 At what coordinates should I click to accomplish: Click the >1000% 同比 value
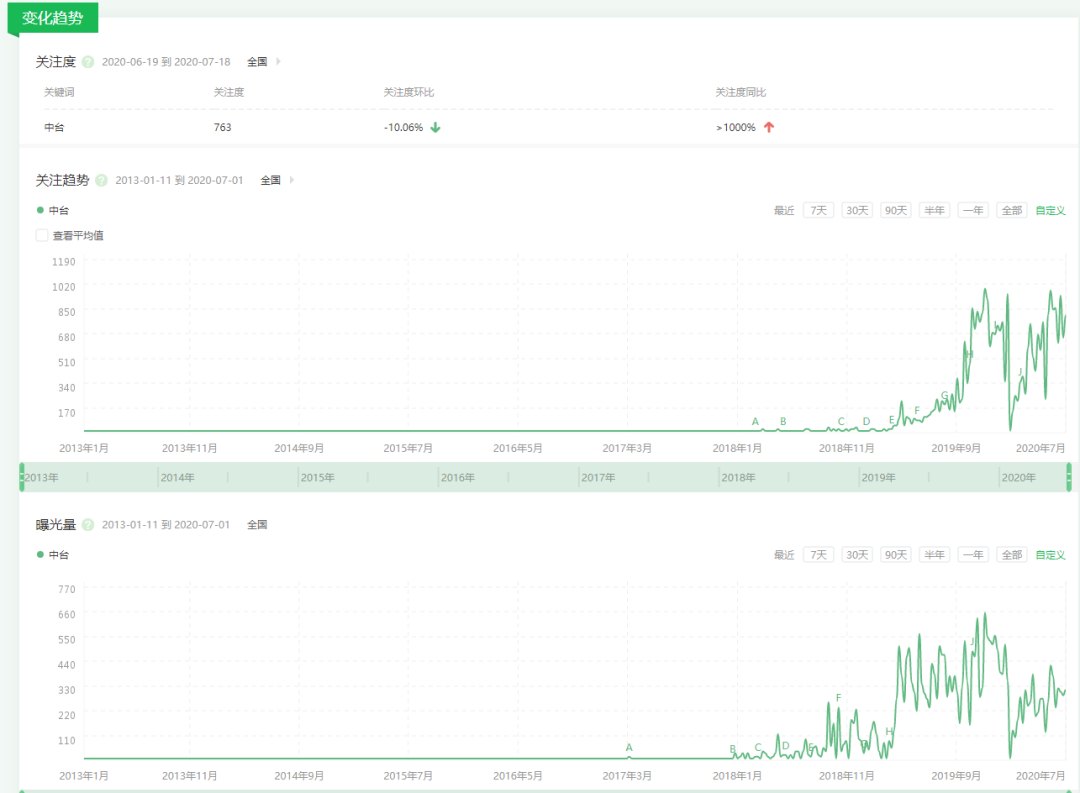tap(736, 127)
